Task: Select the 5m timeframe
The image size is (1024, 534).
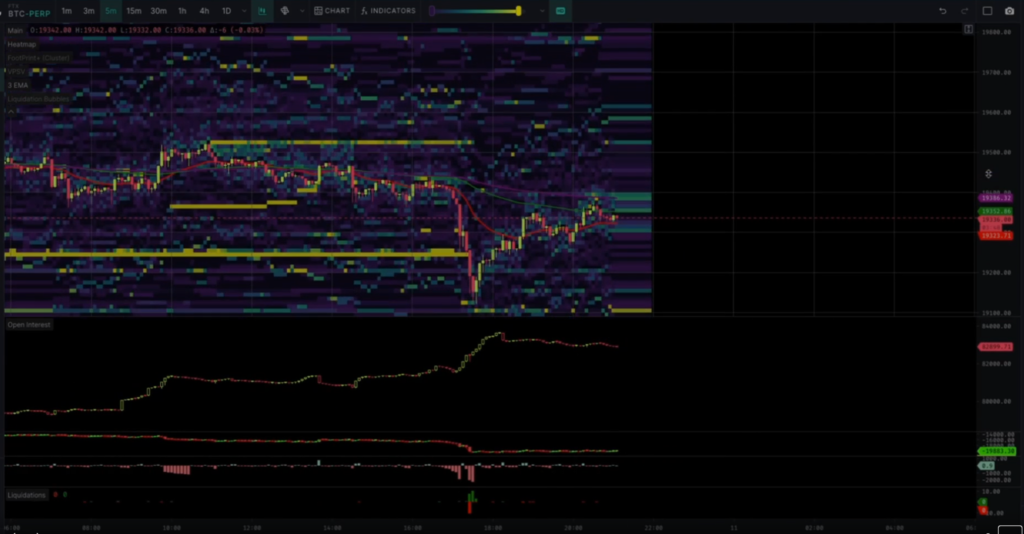Action: pos(110,11)
